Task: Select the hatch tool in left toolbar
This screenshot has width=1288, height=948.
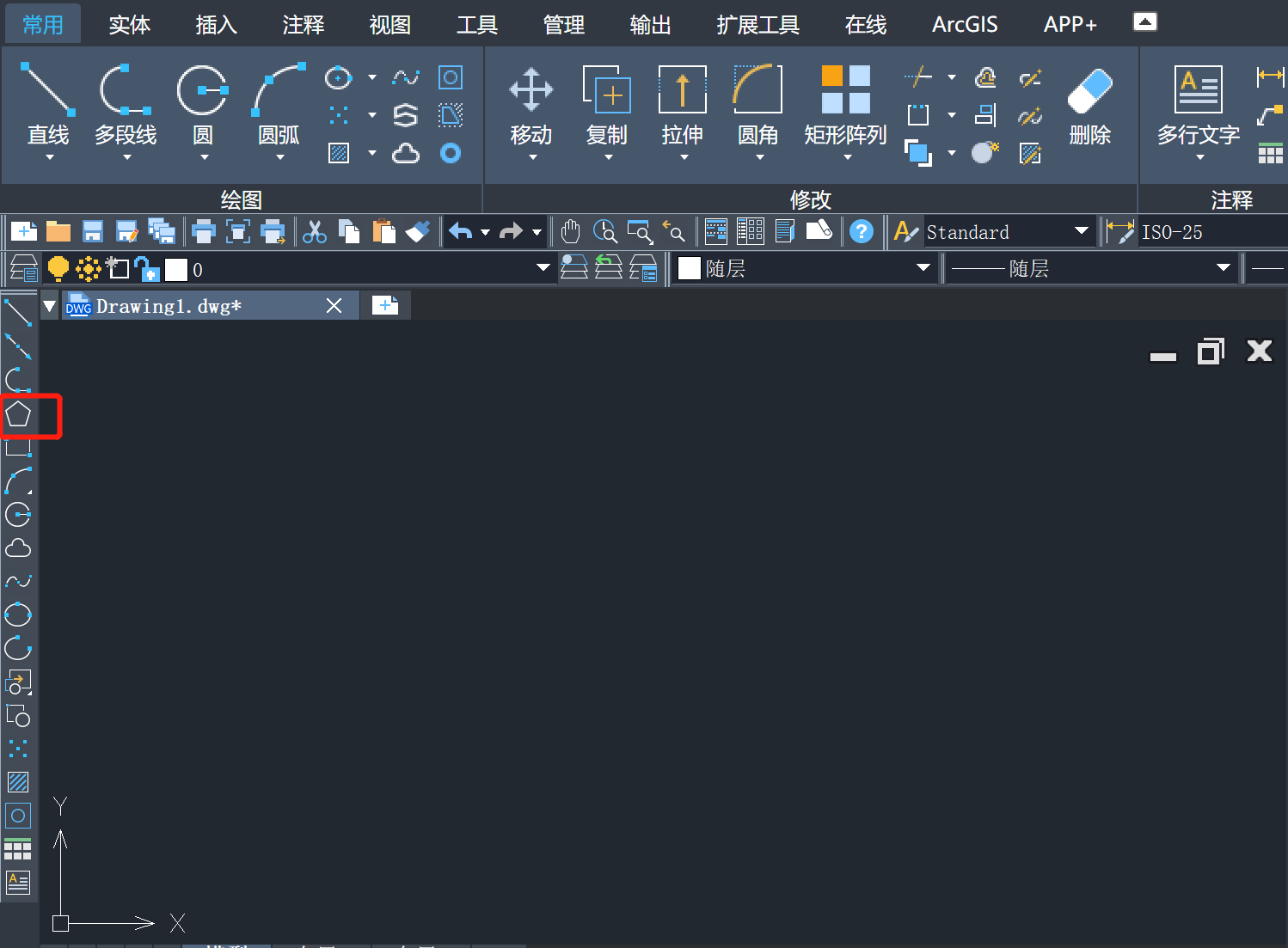Action: click(18, 782)
